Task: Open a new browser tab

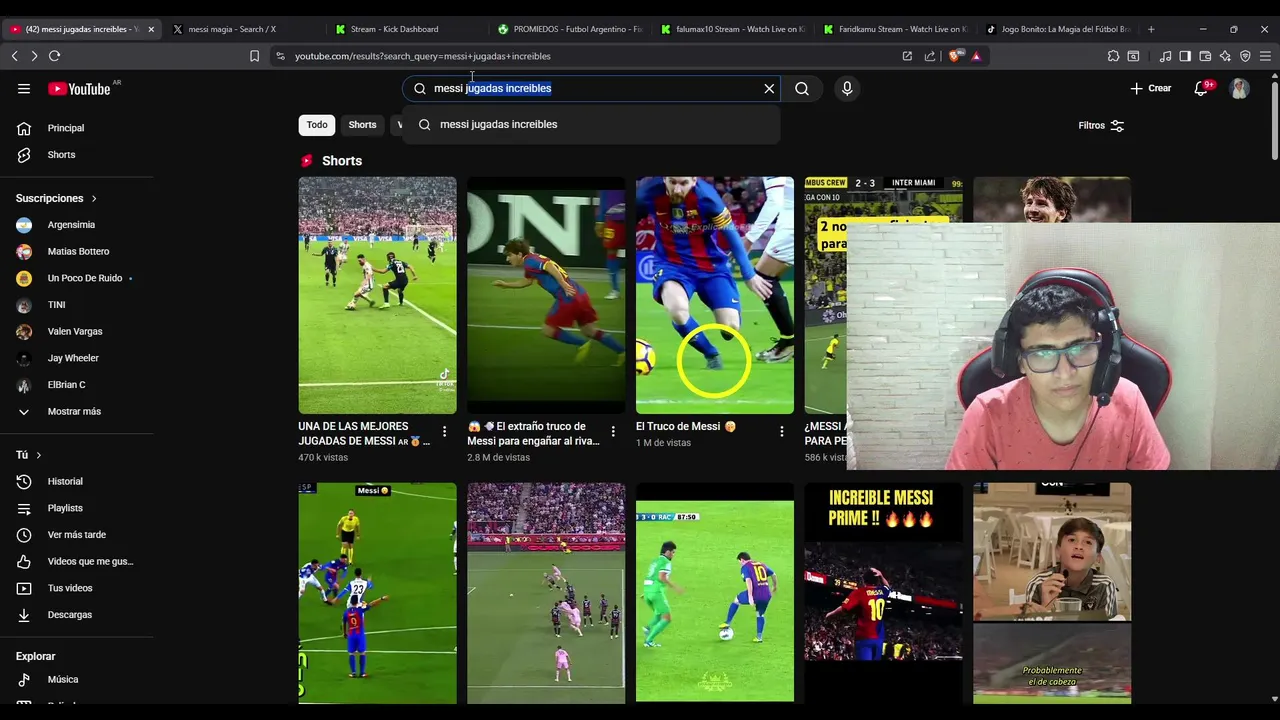Action: (x=1151, y=29)
